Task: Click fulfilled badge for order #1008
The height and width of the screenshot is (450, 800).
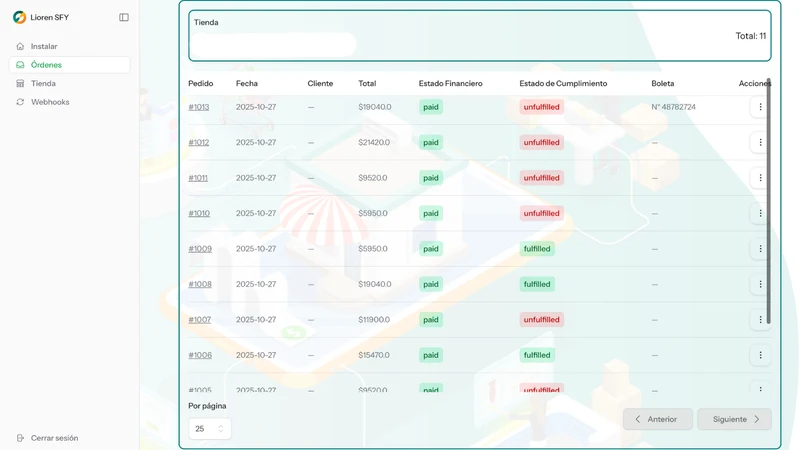Action: (537, 284)
